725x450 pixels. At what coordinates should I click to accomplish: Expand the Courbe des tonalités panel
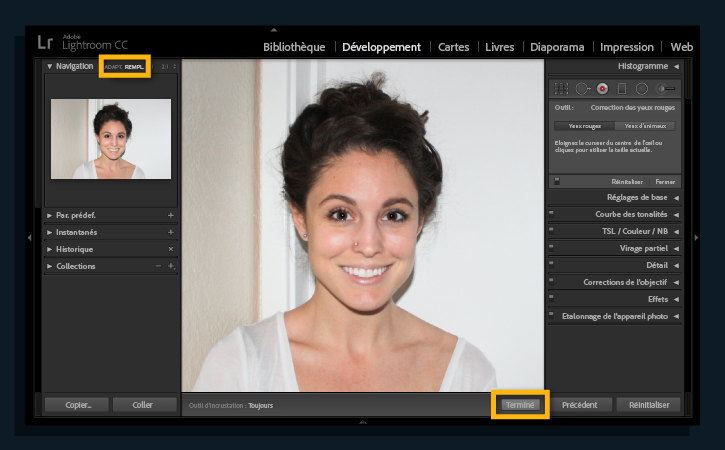pos(676,215)
